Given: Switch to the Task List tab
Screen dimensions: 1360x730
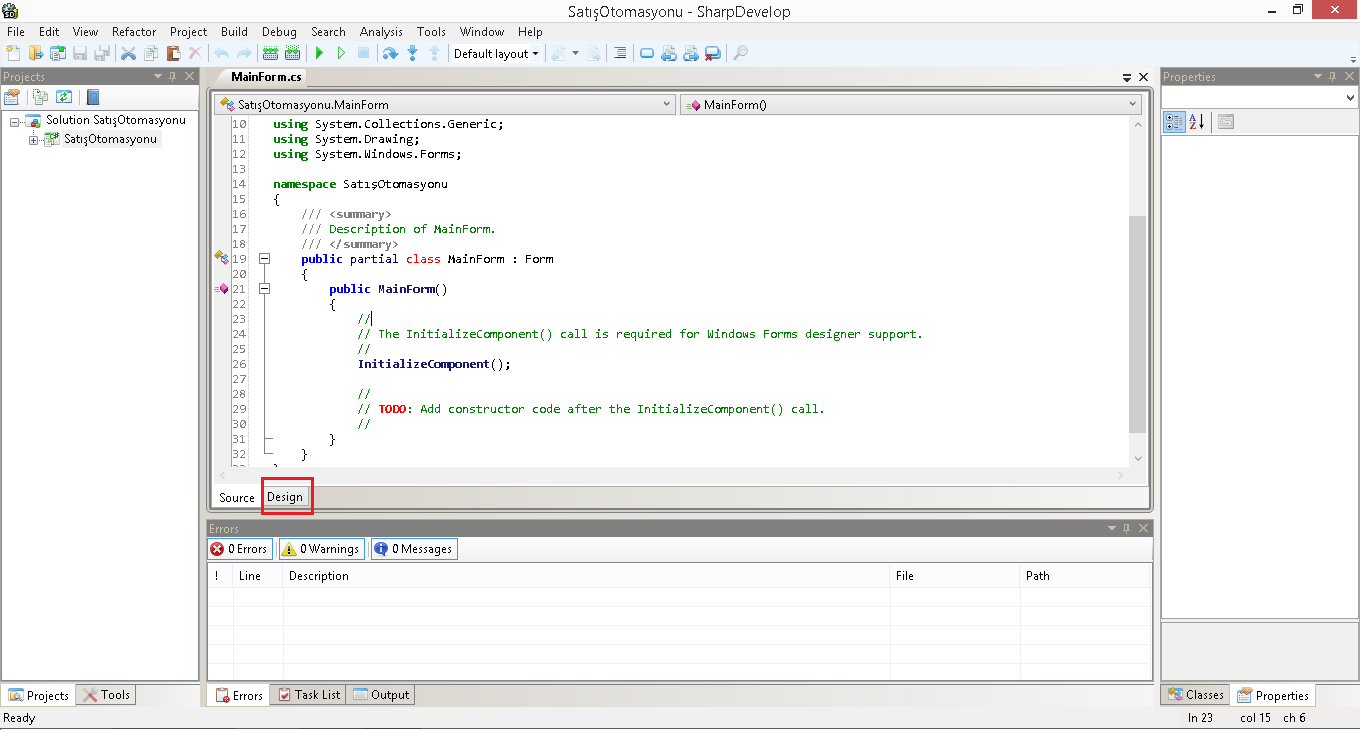Looking at the screenshot, I should tap(308, 695).
